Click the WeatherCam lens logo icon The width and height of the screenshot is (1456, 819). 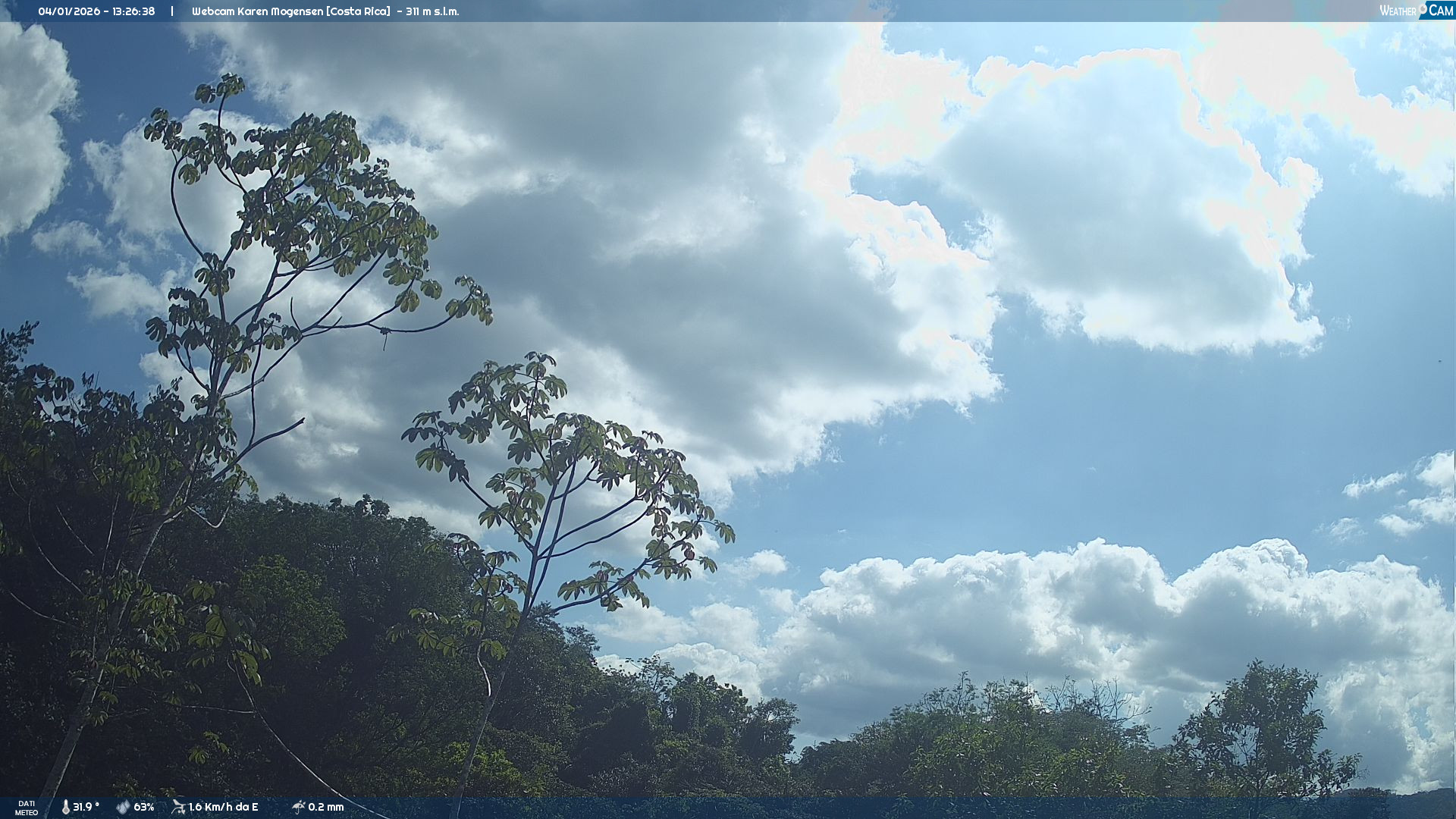[x=1423, y=8]
